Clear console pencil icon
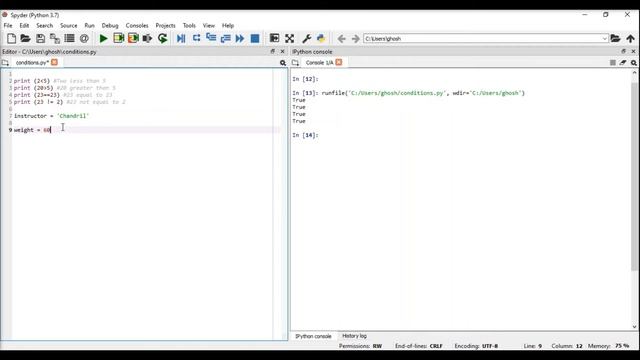The height and width of the screenshot is (360, 640). pos(623,62)
